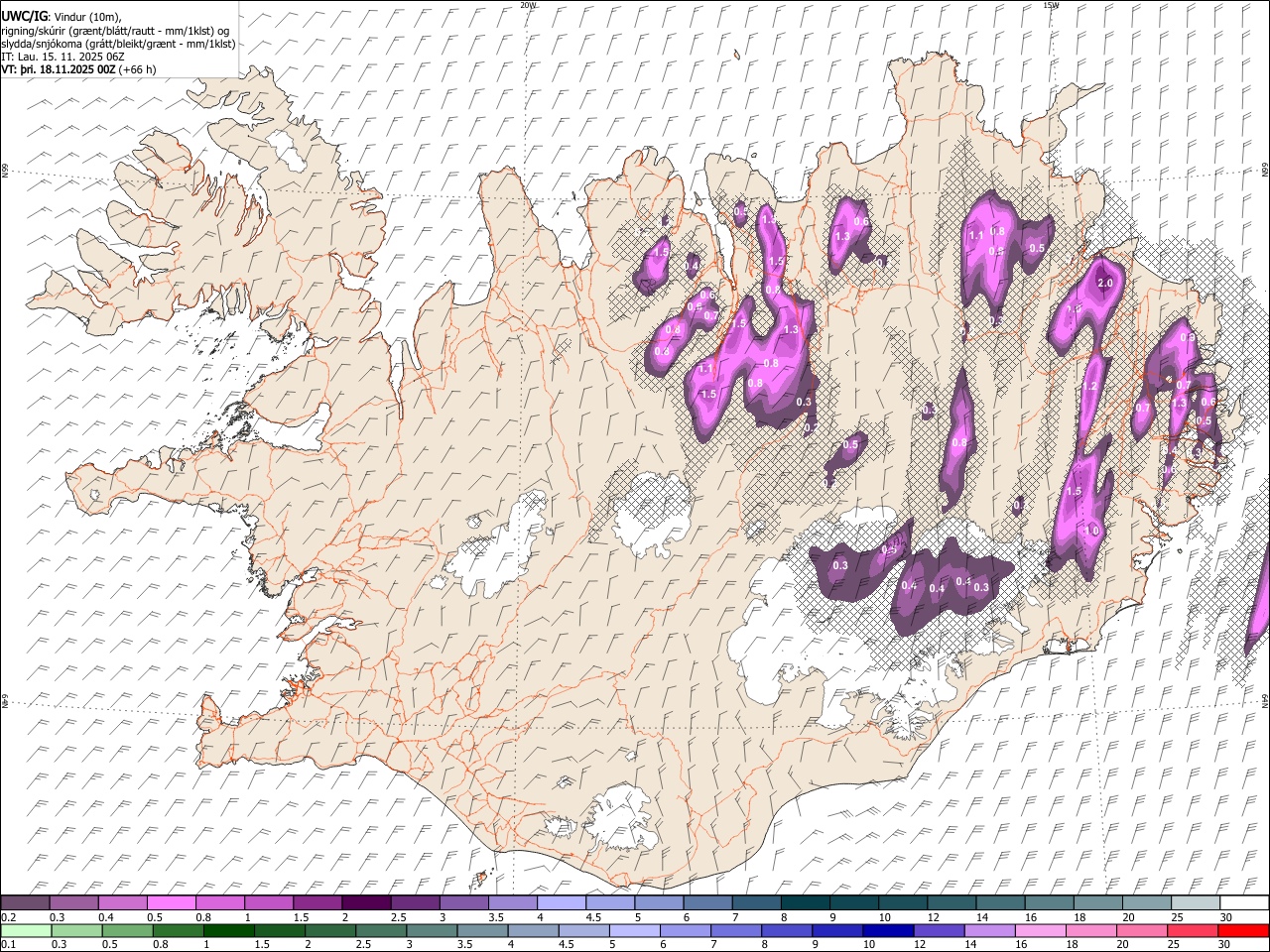Select the 18 grey swatch on snow scale
This screenshot has height=952, width=1270.
pyautogui.click(x=1098, y=902)
